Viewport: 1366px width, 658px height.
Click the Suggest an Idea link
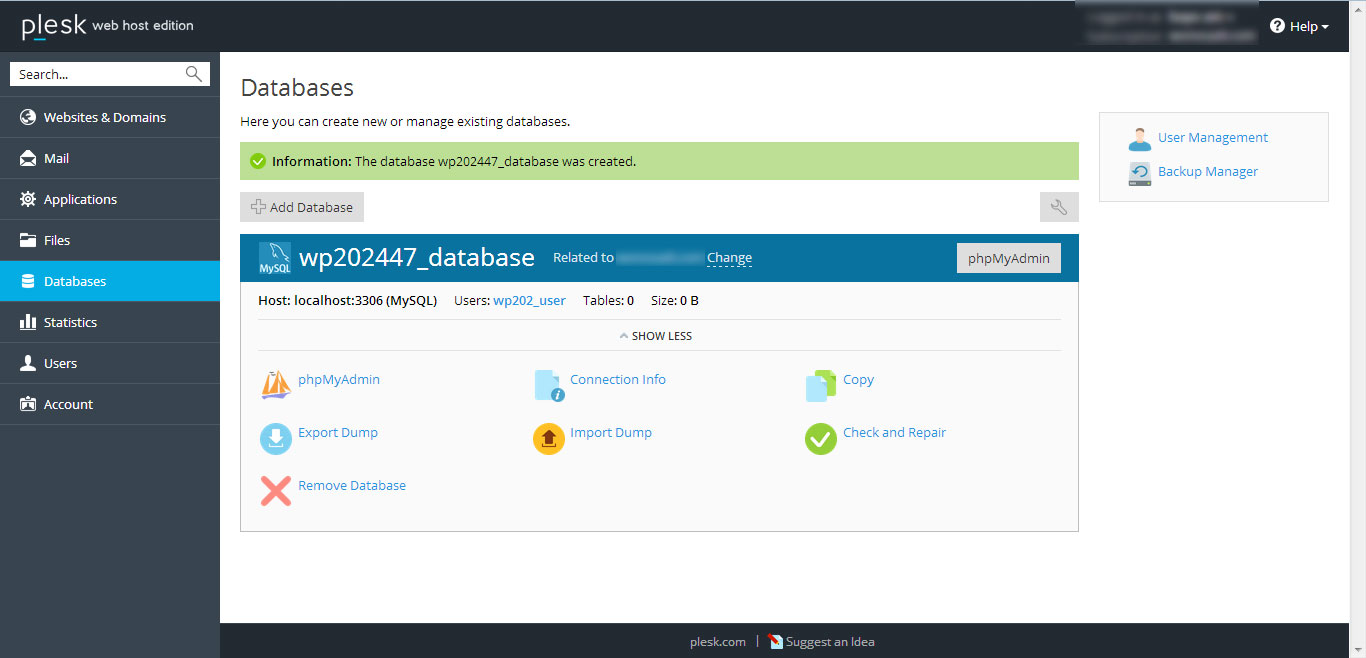point(830,642)
